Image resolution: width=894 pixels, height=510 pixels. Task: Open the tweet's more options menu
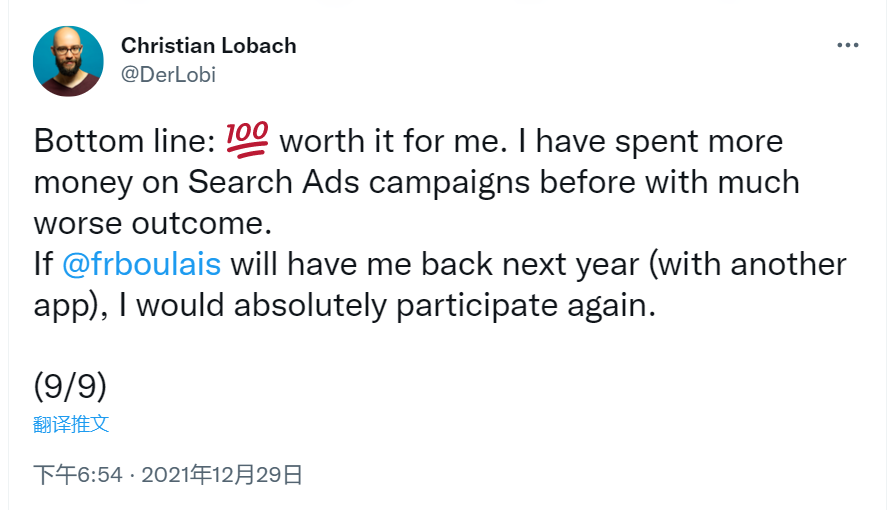click(846, 47)
